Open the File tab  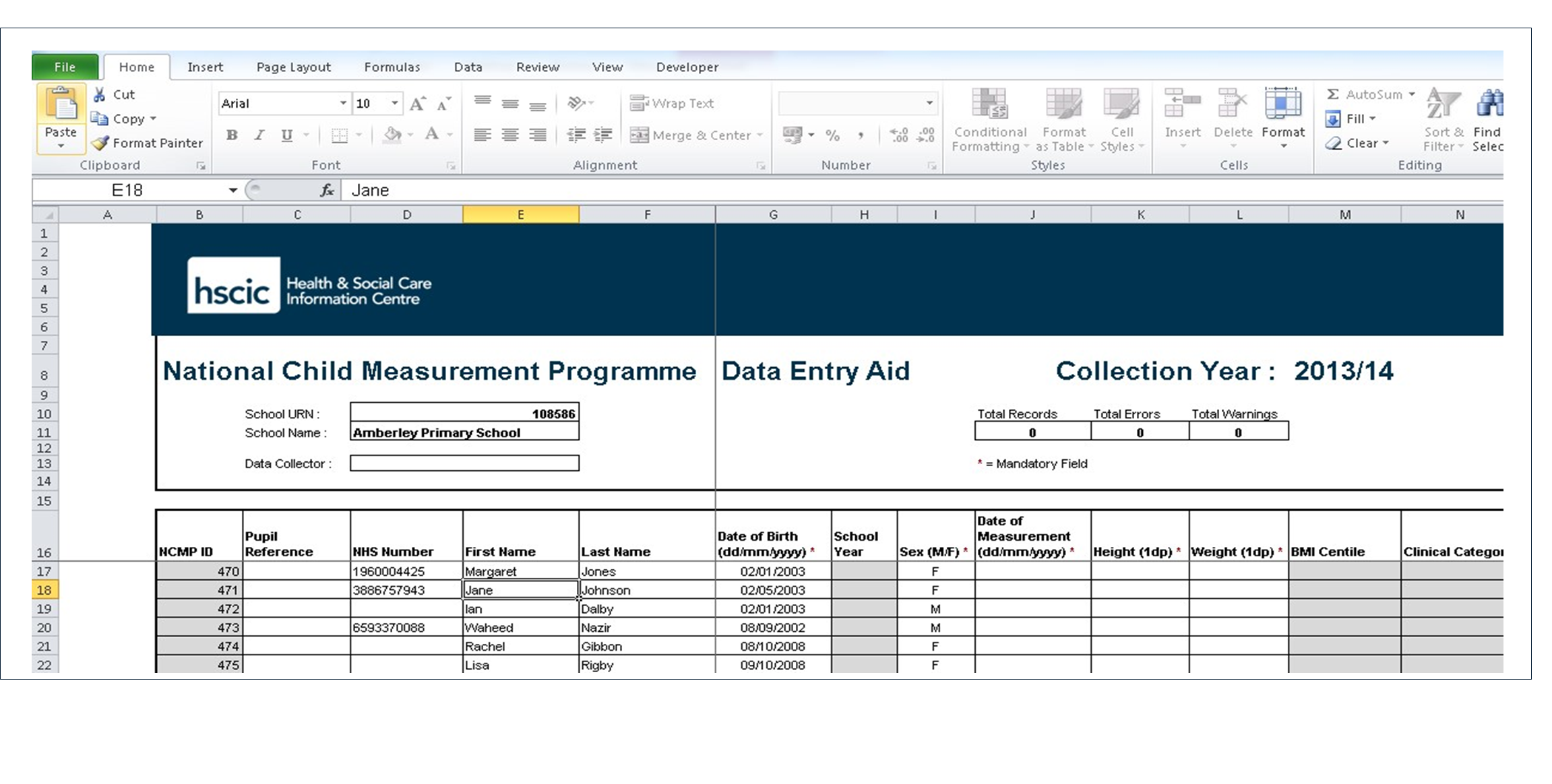click(65, 67)
